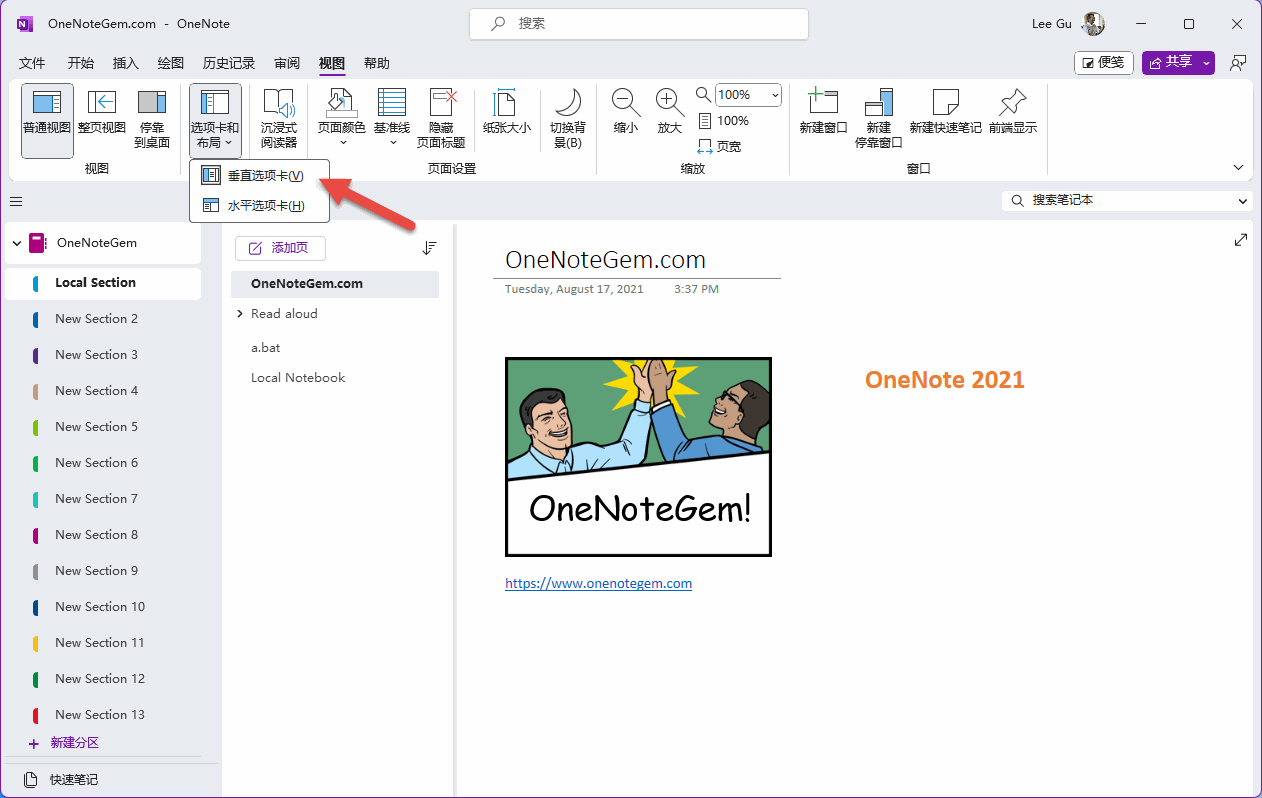
Task: Switch to Normal View (普通视图)
Action: 47,121
